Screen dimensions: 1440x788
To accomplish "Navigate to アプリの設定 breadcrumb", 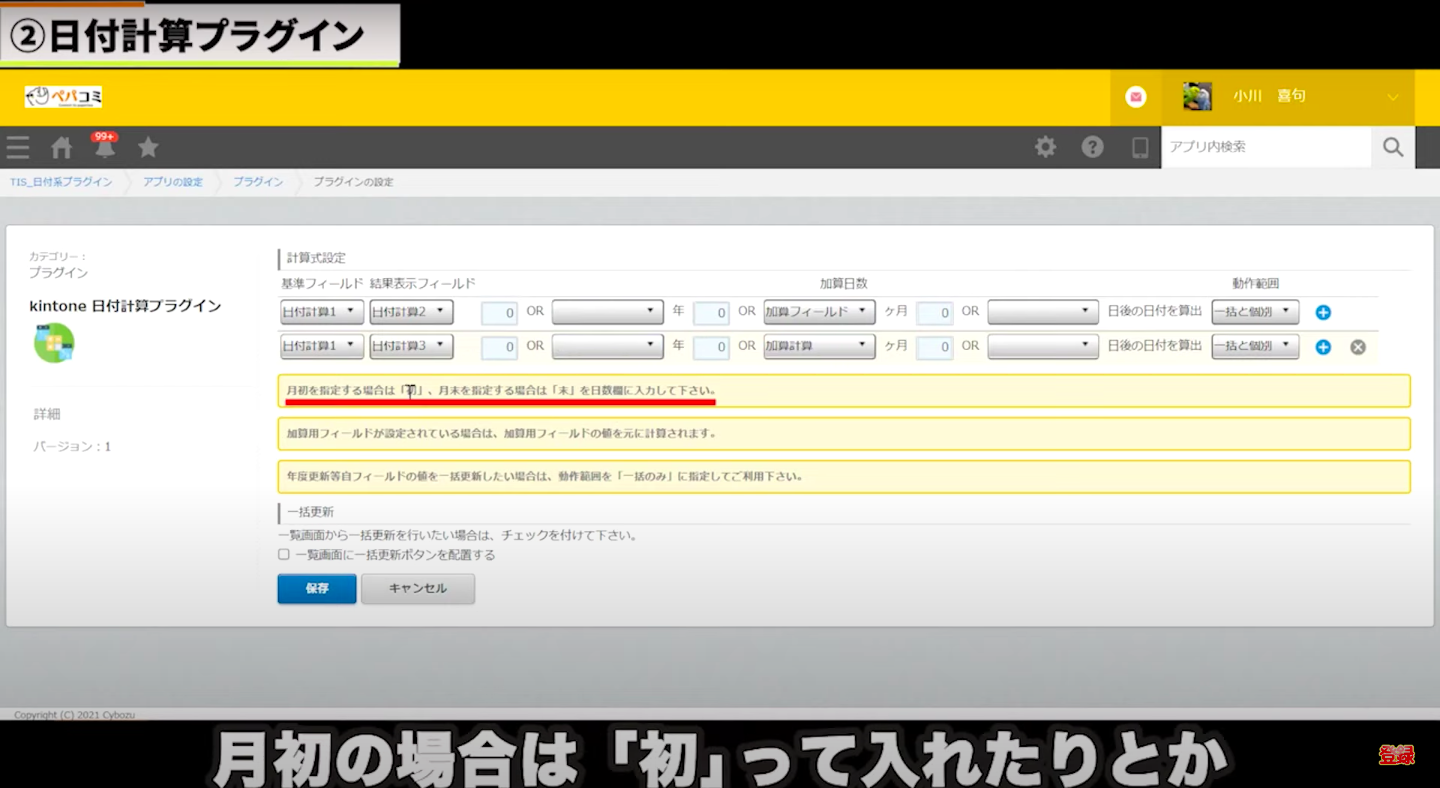I will [173, 182].
